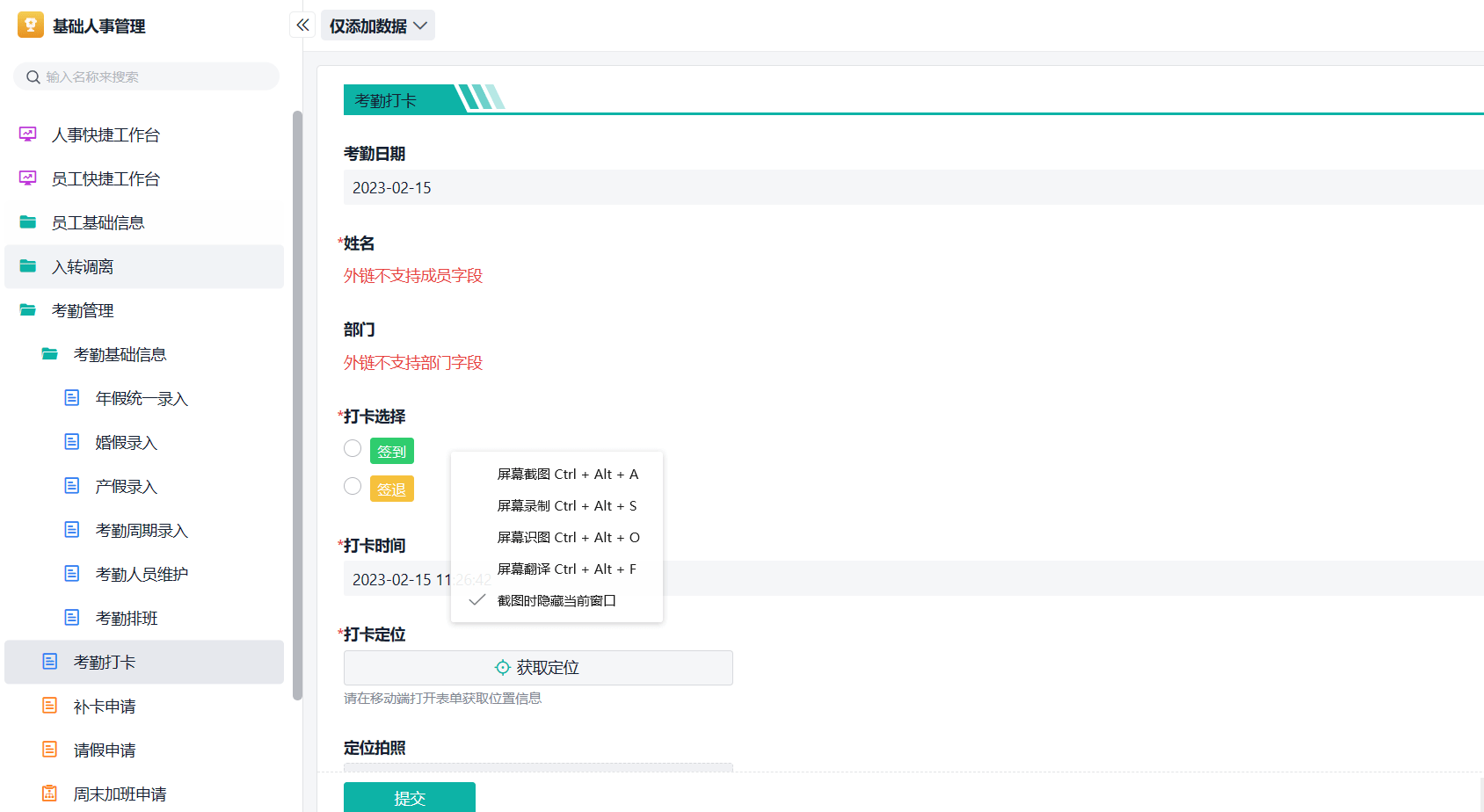Open 员工快捷工作台 in sidebar
Image resolution: width=1484 pixels, height=812 pixels.
(144, 178)
